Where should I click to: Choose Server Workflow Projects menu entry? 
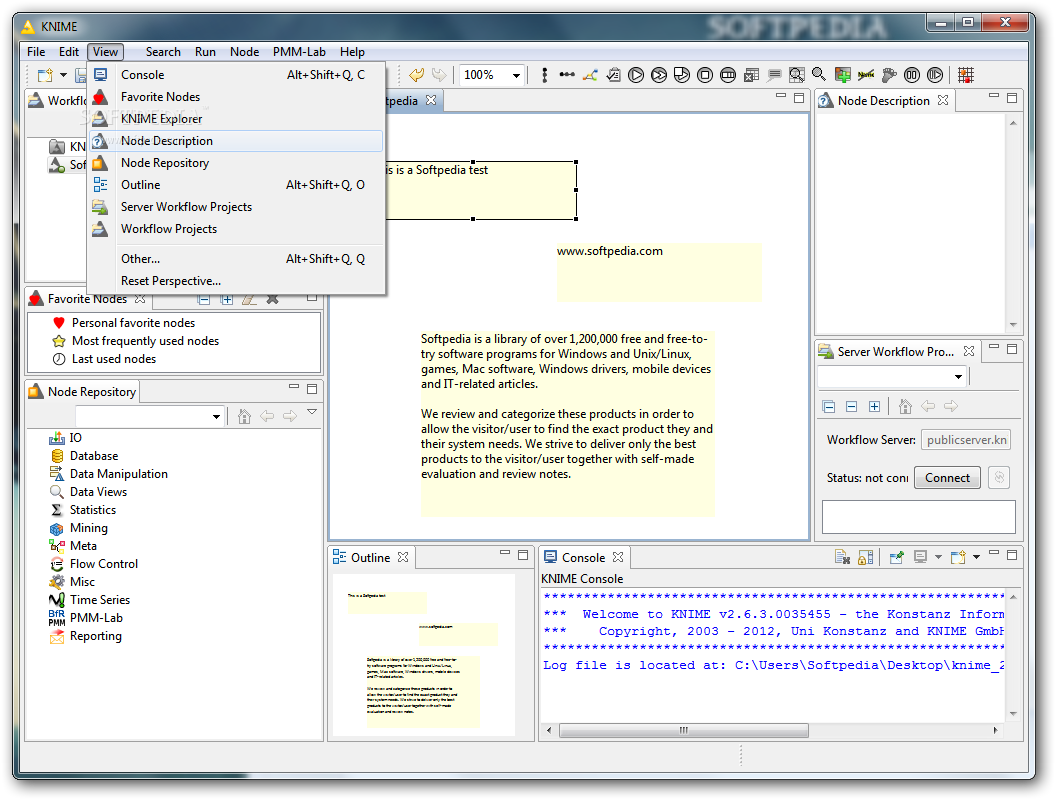point(236,207)
